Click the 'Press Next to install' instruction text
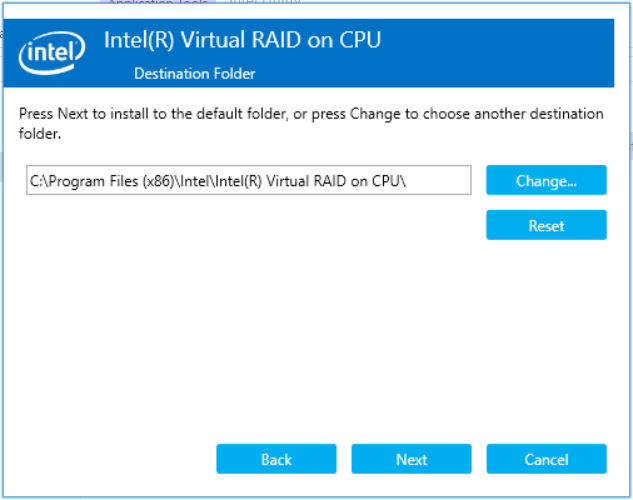Image resolution: width=633 pixels, height=500 pixels. [311, 123]
